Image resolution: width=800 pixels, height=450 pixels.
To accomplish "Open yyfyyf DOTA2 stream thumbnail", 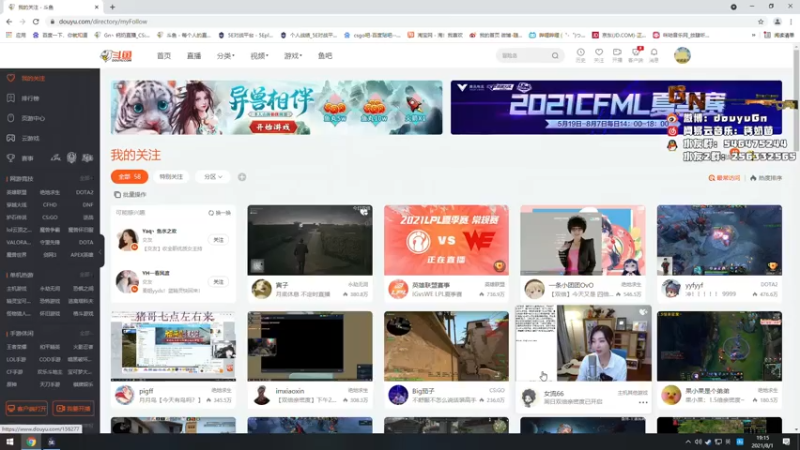I will point(719,240).
